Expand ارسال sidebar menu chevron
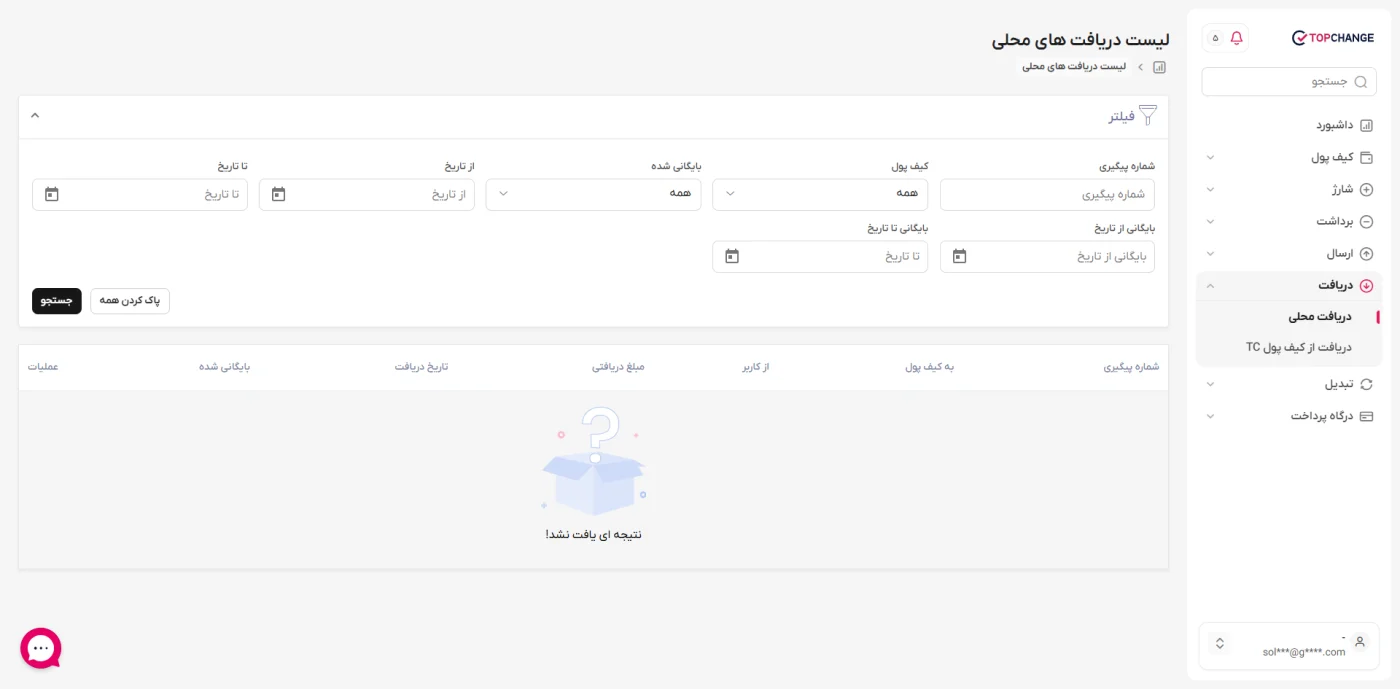Screen dimensions: 1400x689 (x=1210, y=254)
